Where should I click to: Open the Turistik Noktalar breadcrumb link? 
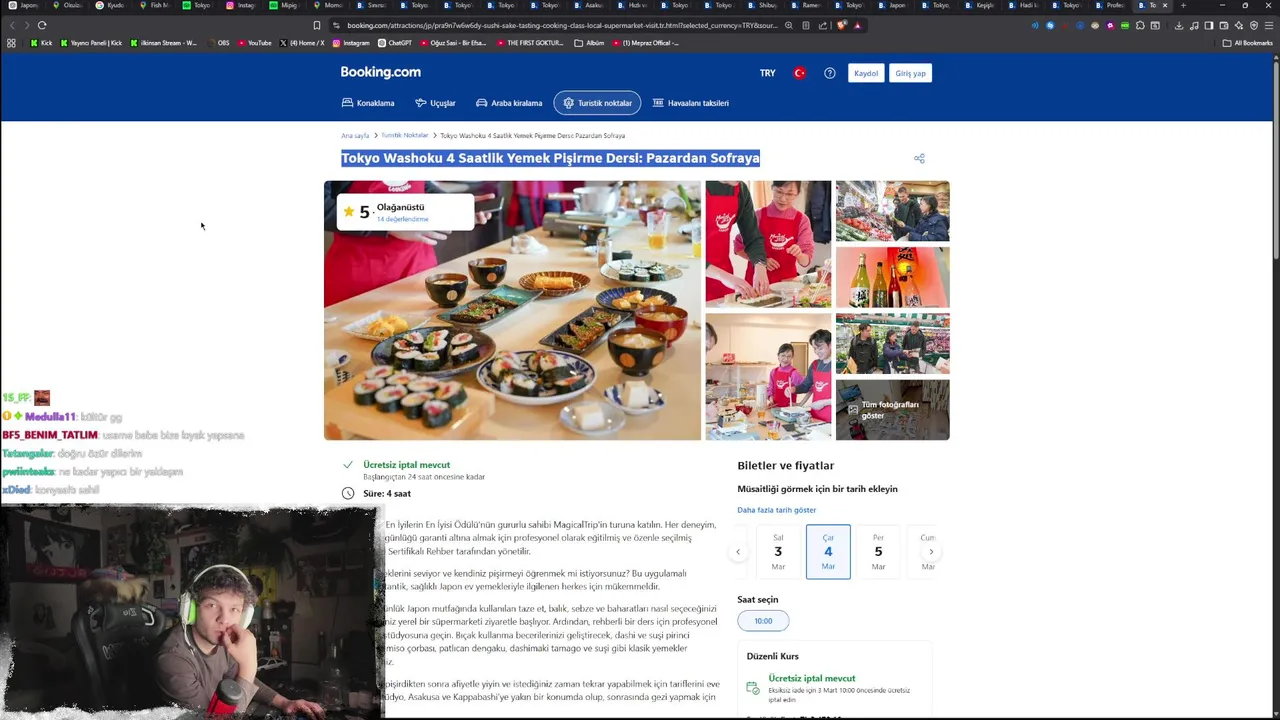[405, 135]
